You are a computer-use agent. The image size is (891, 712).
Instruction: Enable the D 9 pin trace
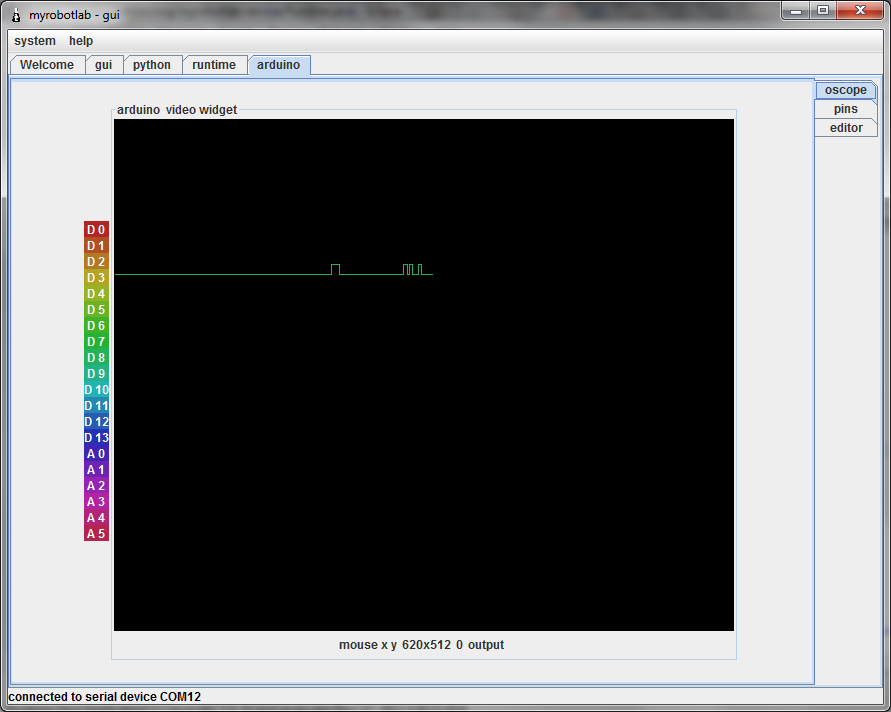96,373
